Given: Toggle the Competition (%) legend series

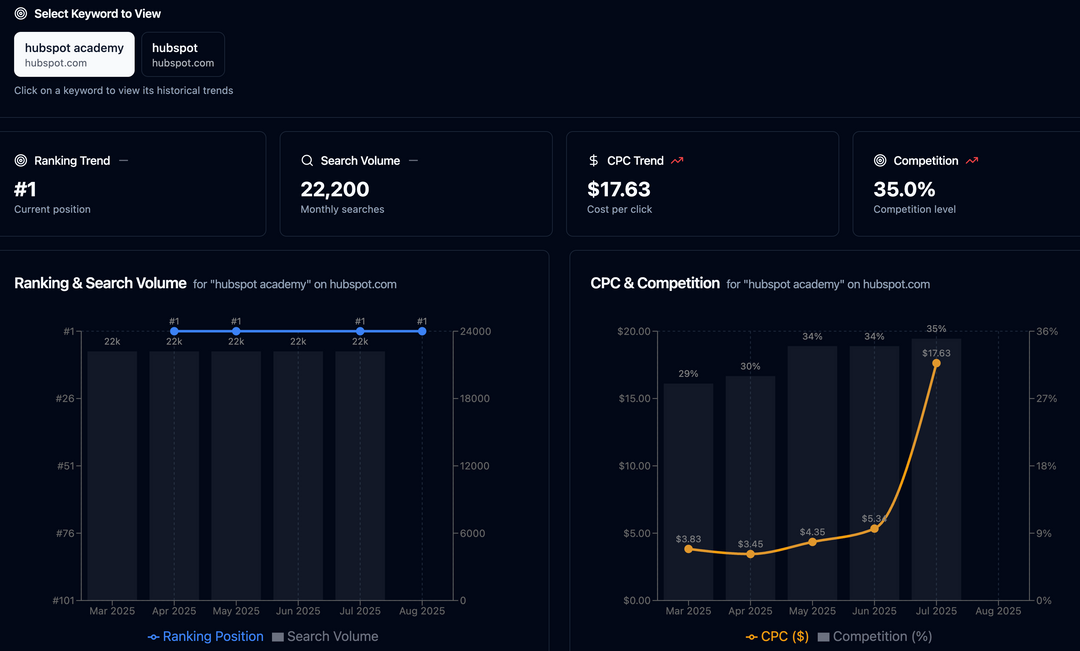Looking at the screenshot, I should 874,636.
